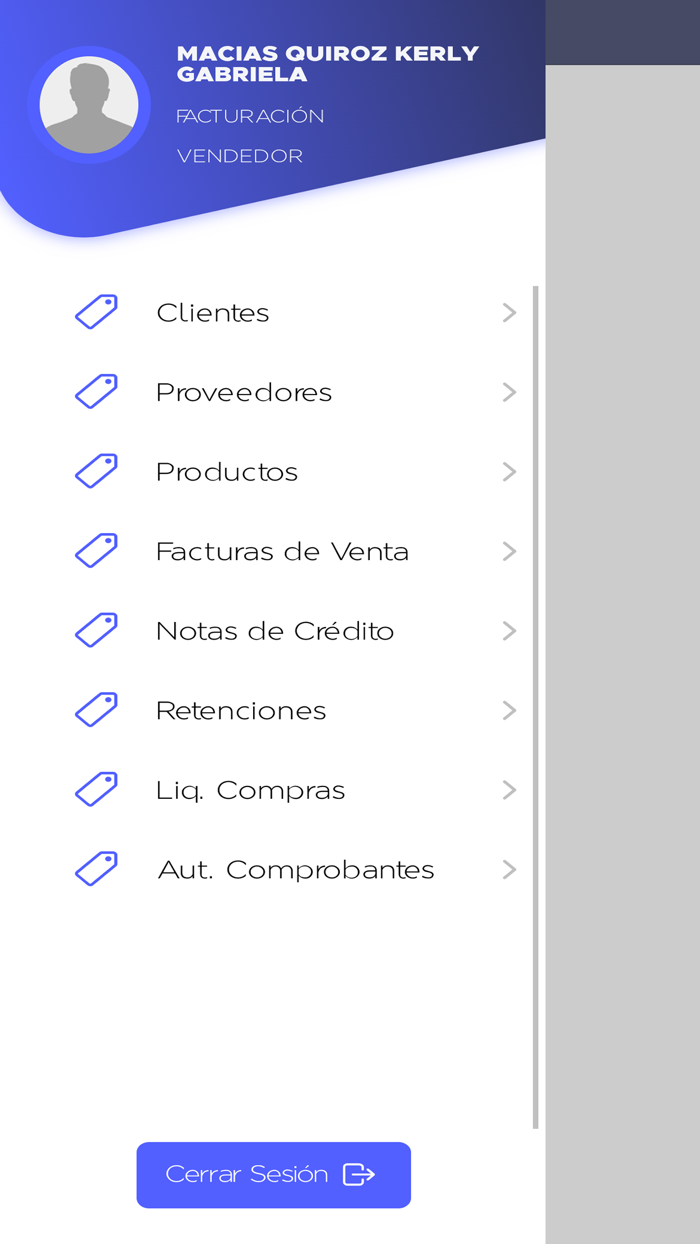Click the tag icon beside Liq. Compras
700x1244 pixels.
[95, 788]
